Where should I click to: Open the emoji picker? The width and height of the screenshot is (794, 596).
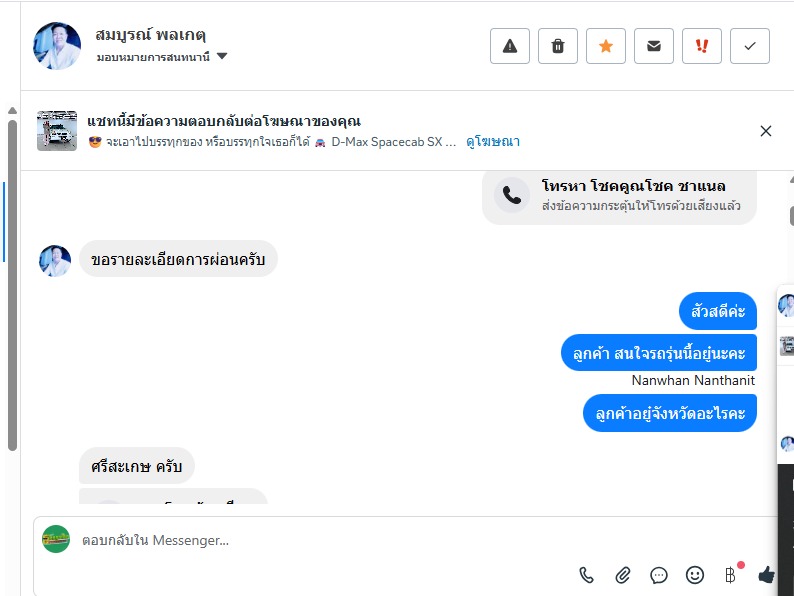(695, 575)
